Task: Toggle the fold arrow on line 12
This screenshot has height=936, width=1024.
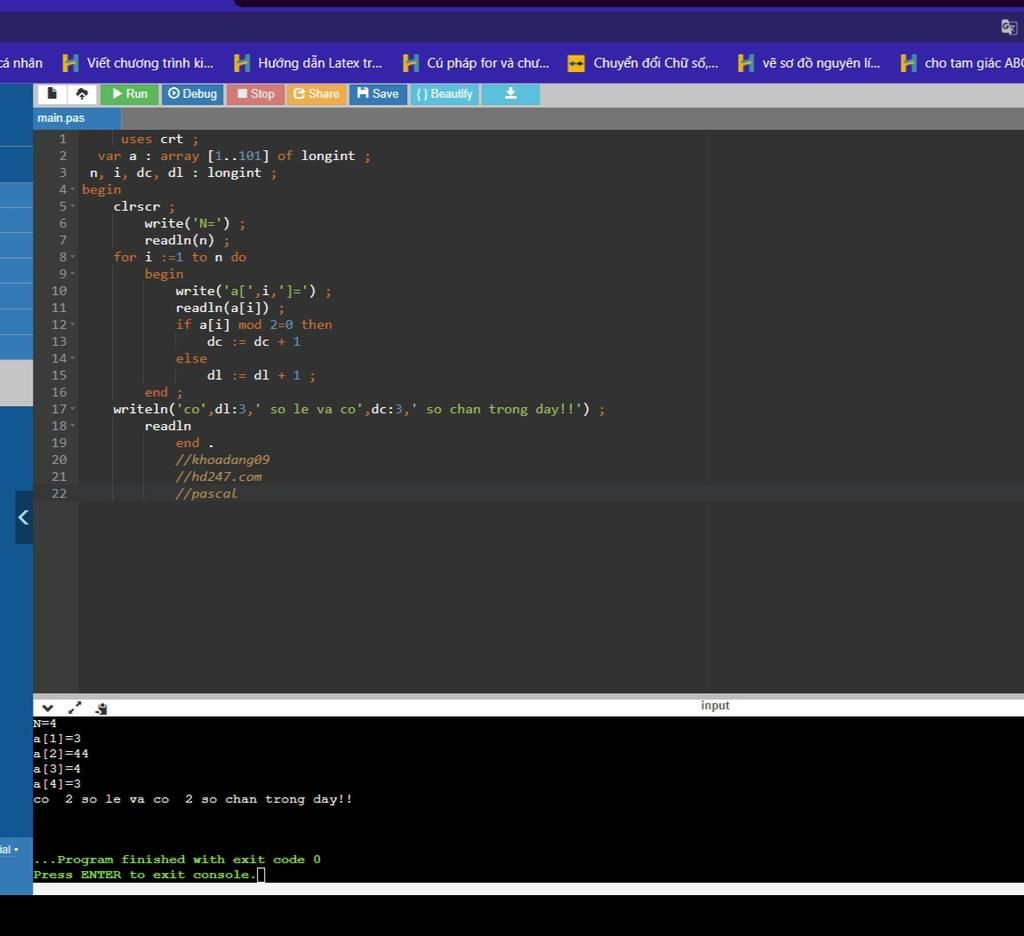Action: pos(72,325)
